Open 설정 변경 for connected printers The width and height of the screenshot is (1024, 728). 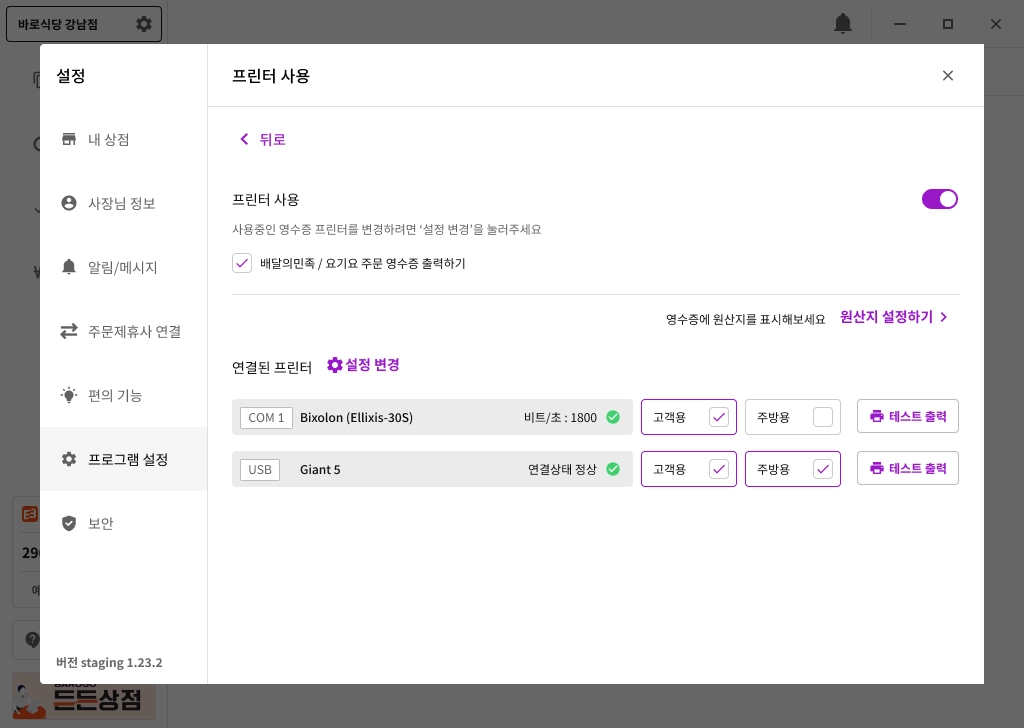[364, 366]
